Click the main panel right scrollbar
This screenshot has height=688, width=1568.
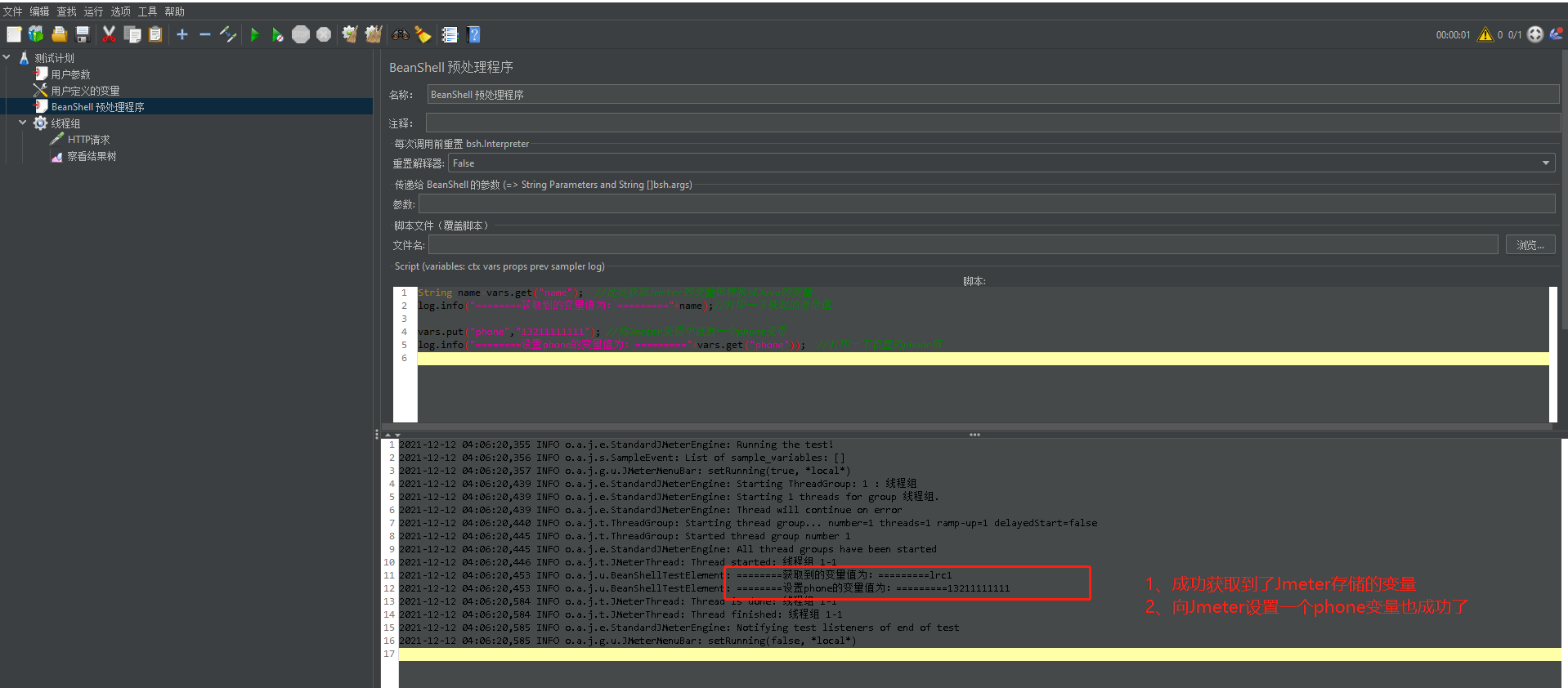pos(1565,190)
